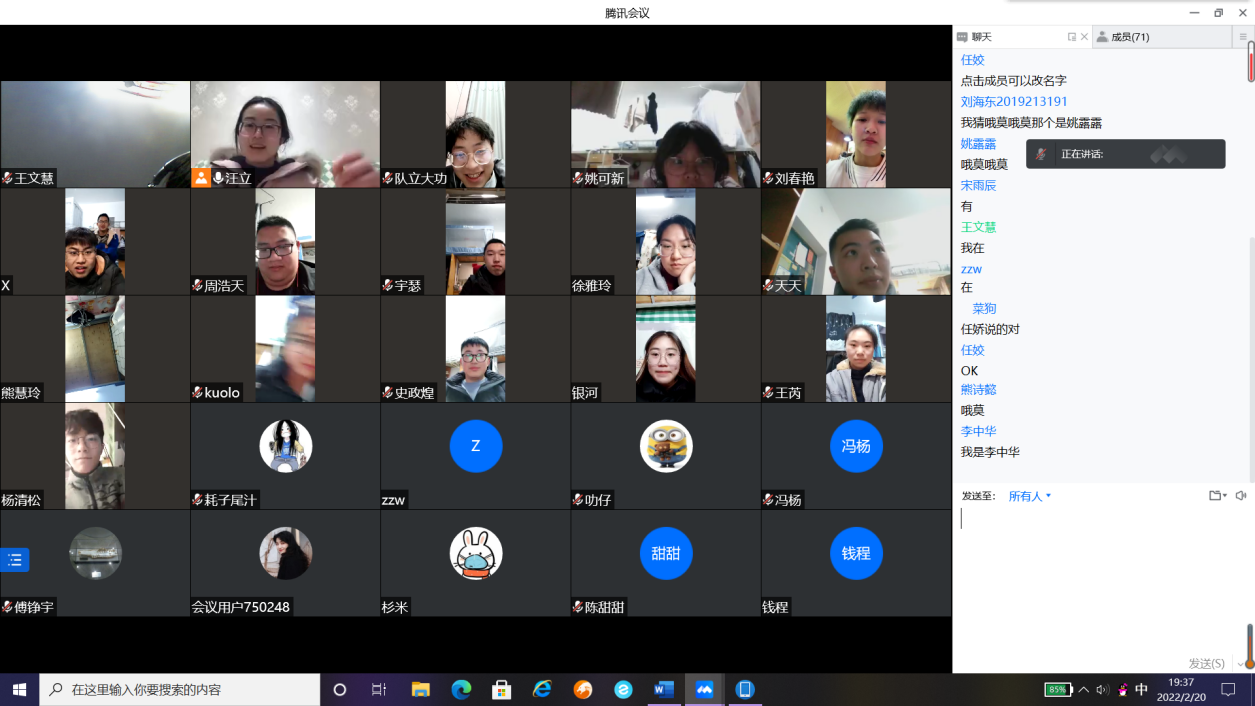Open Microsoft Word from the taskbar
Screen dimensions: 1255x706
(x=664, y=690)
